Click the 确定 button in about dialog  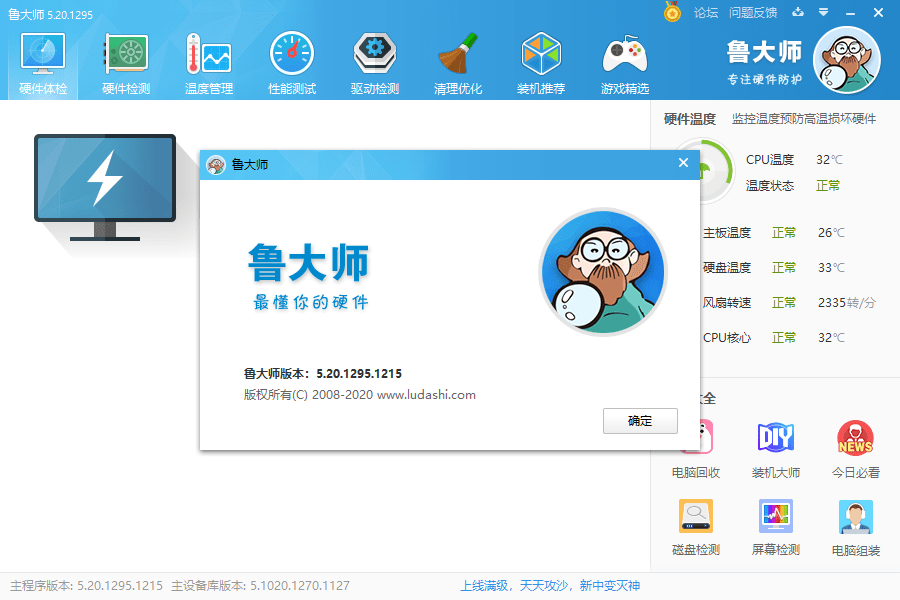click(640, 421)
